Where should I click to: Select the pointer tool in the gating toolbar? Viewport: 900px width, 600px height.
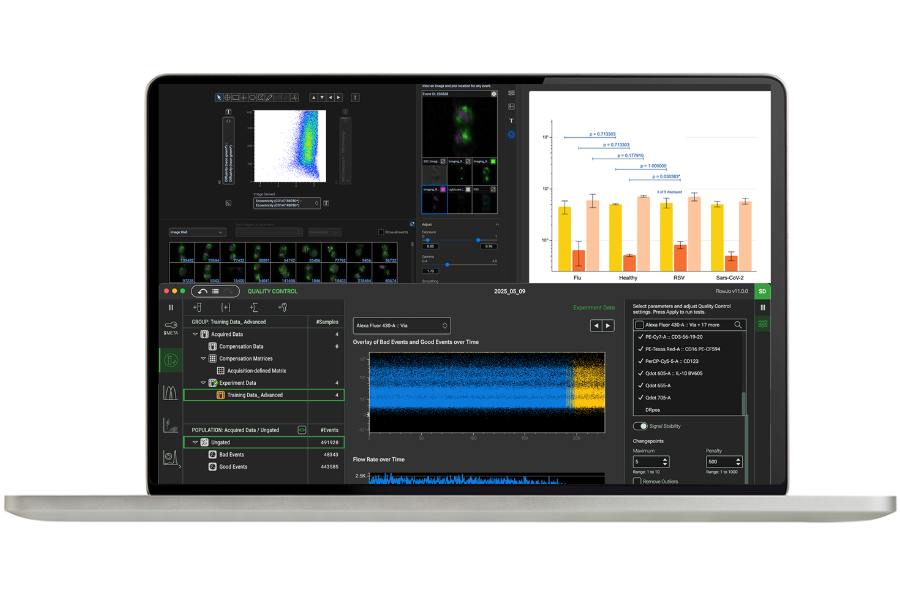(x=218, y=97)
